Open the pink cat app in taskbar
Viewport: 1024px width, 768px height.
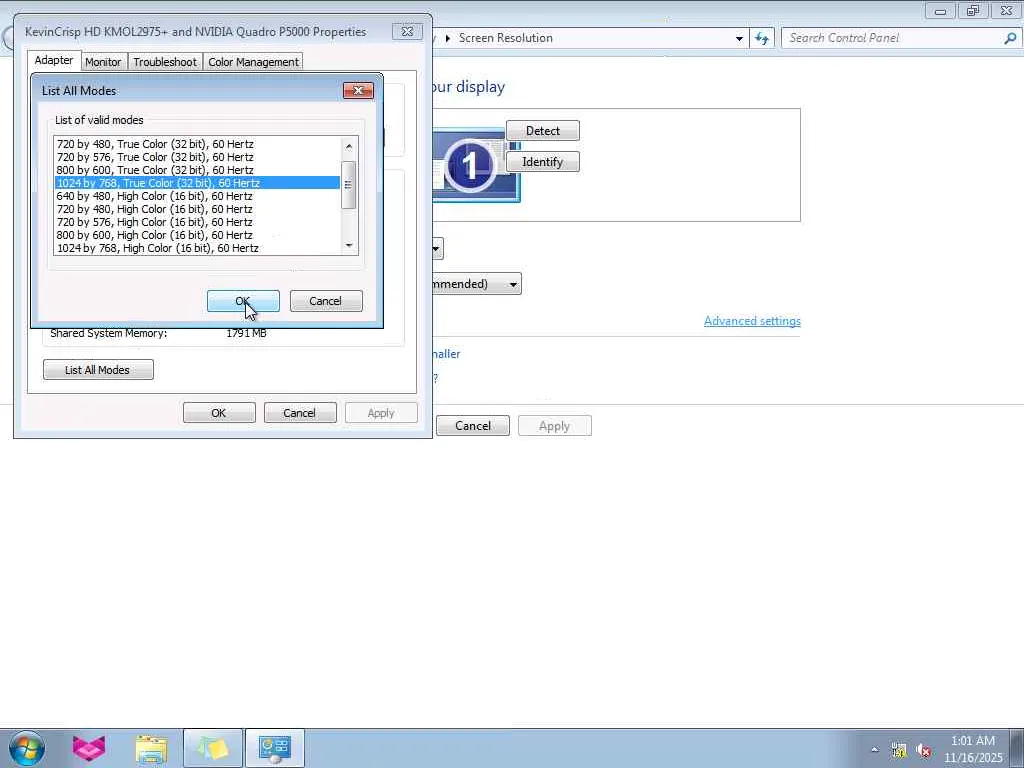click(x=89, y=748)
